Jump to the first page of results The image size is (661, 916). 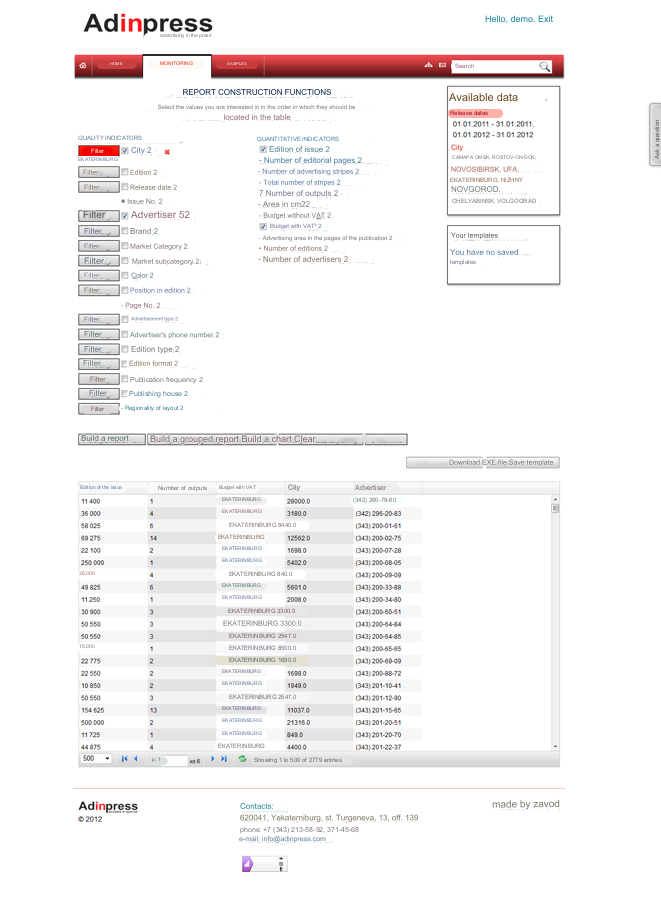click(x=124, y=759)
